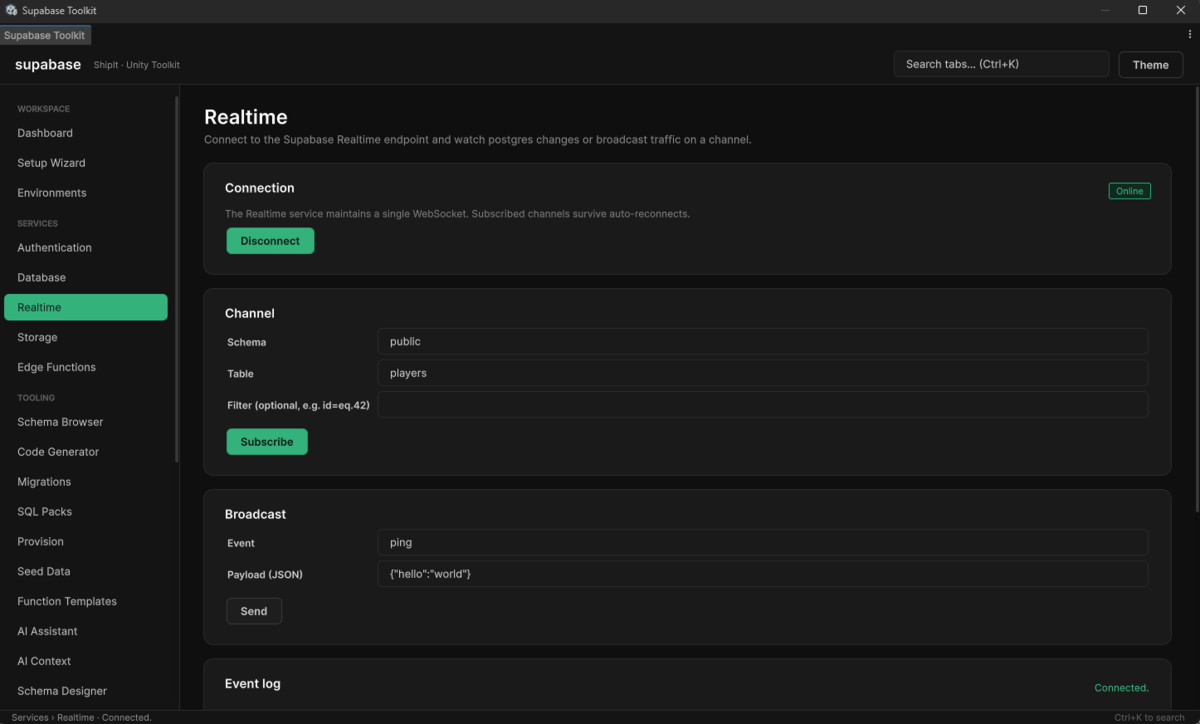Image resolution: width=1200 pixels, height=724 pixels.
Task: Click the Search tabs field
Action: (x=1001, y=64)
